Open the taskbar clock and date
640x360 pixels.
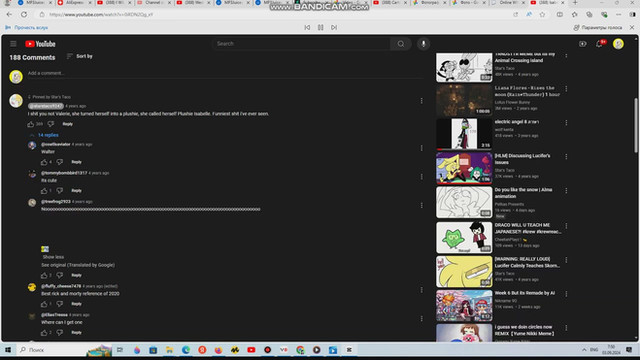[x=611, y=350]
